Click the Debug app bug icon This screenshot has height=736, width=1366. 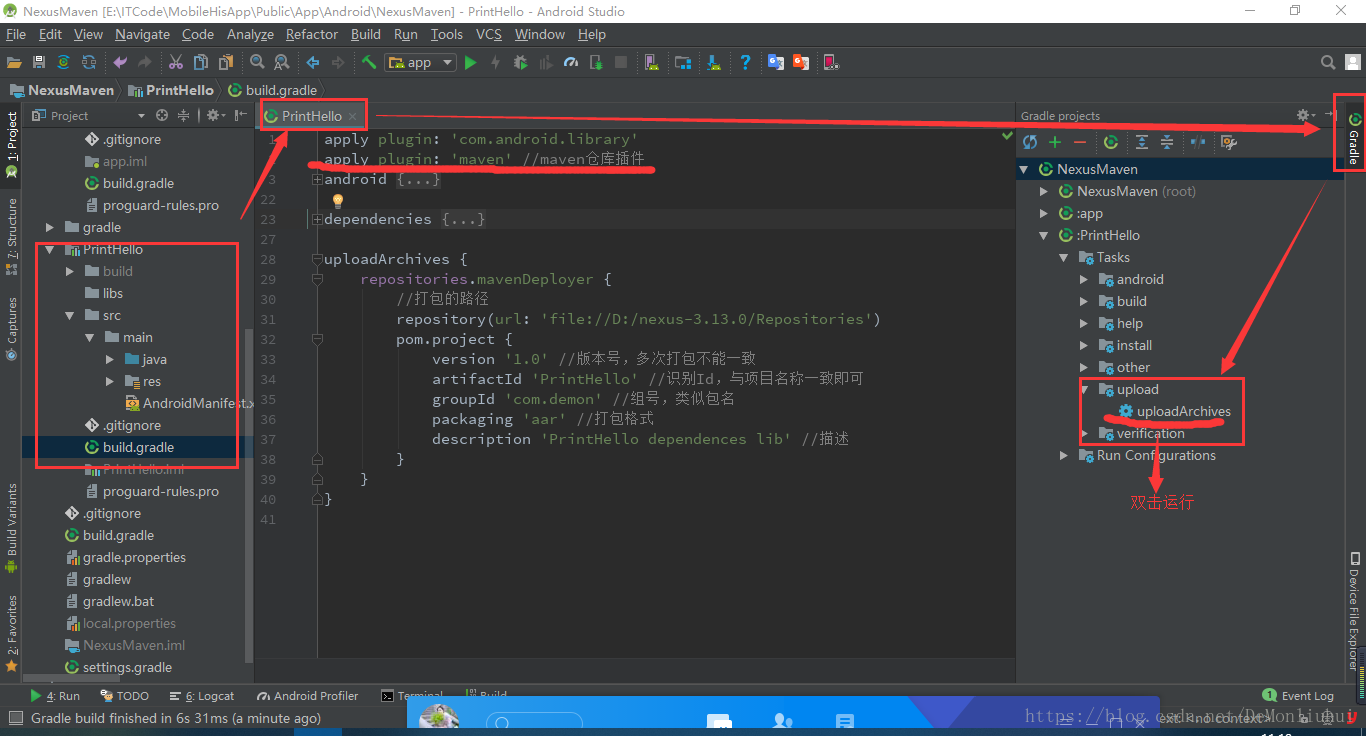520,62
